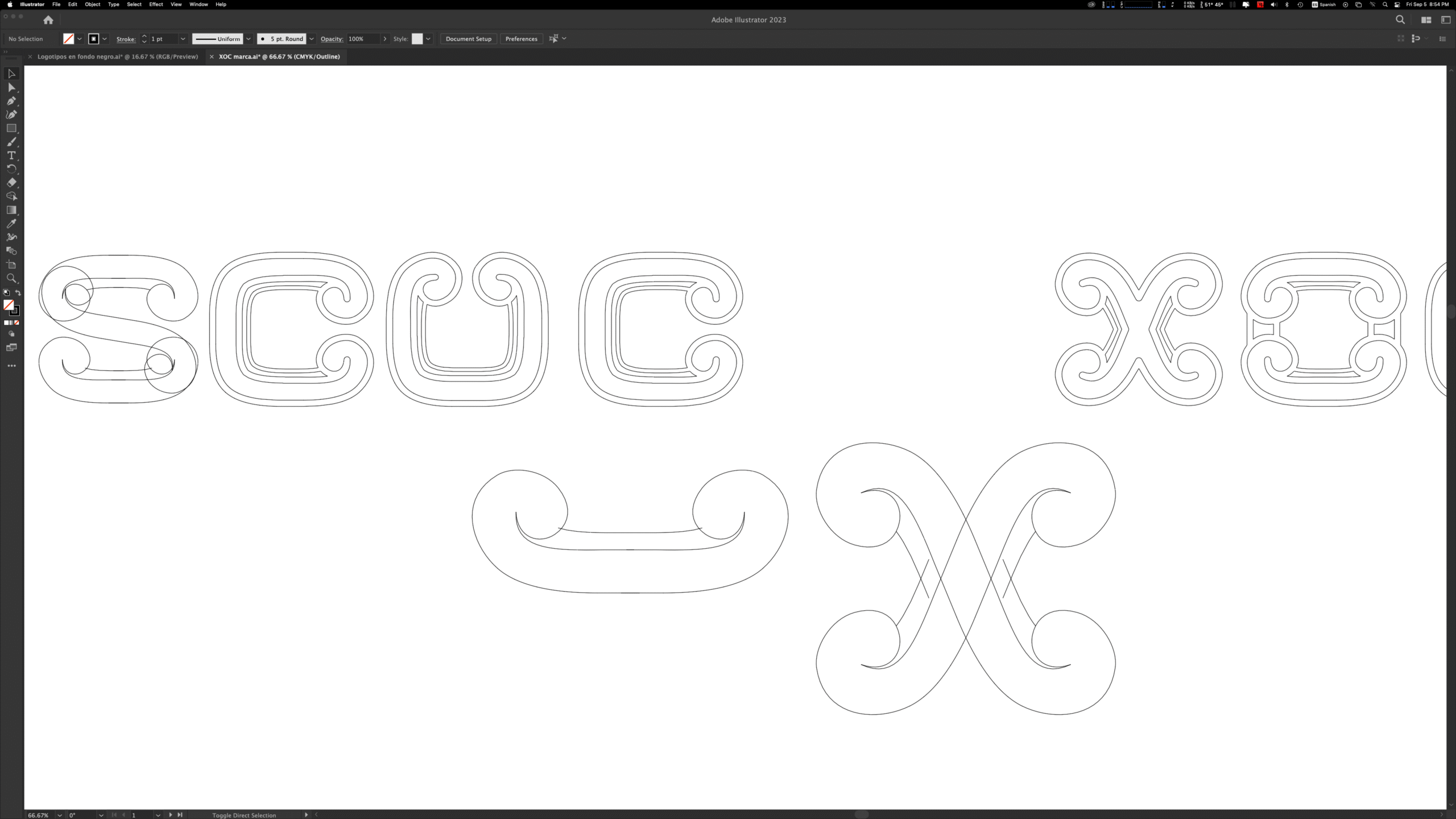Toggle drawing mode icon in toolbar
Screen dimensions: 1456x819
[x=11, y=334]
